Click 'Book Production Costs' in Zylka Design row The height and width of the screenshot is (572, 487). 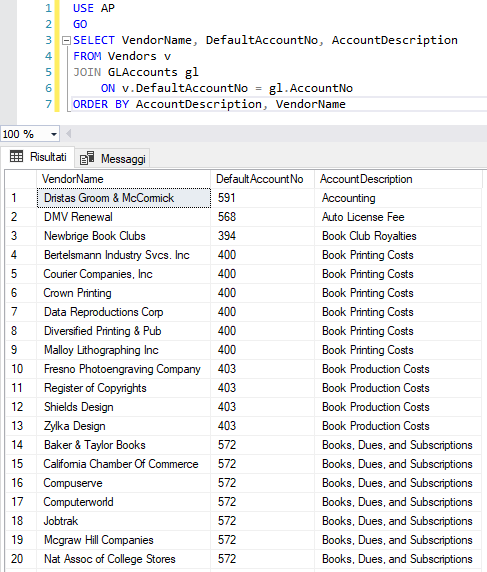(398, 426)
